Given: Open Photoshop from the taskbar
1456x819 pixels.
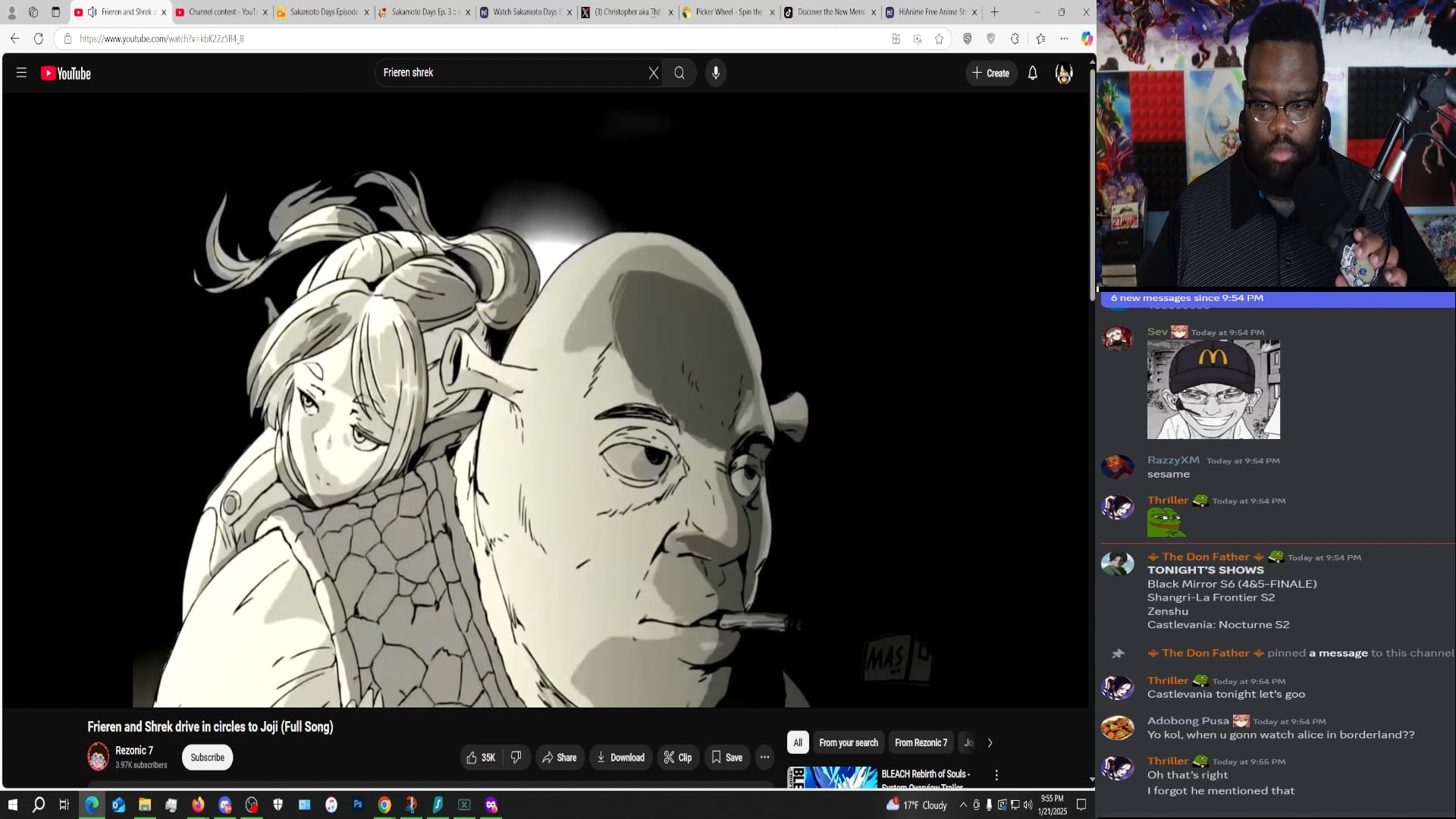Looking at the screenshot, I should pyautogui.click(x=358, y=805).
